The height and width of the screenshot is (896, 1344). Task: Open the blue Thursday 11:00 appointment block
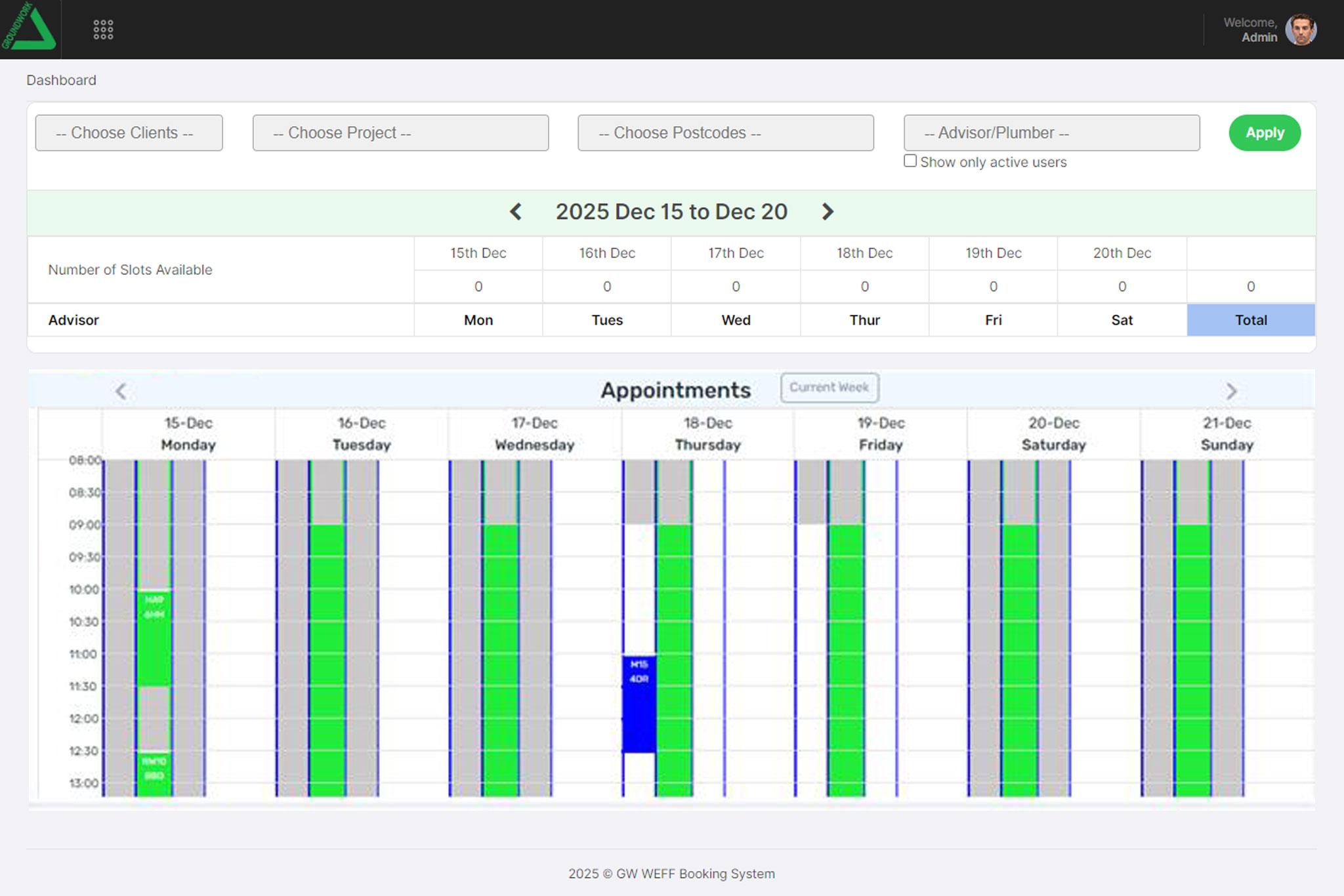pyautogui.click(x=639, y=705)
